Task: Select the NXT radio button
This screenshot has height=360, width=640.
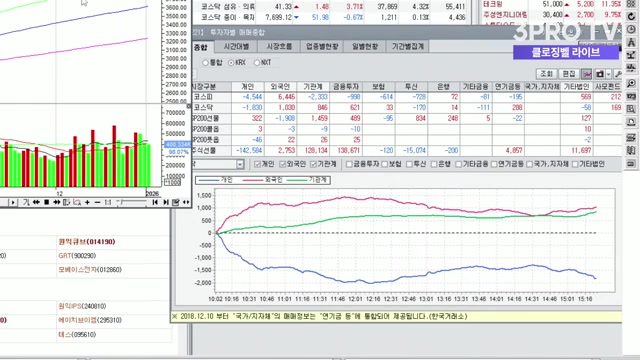Action: coord(257,63)
